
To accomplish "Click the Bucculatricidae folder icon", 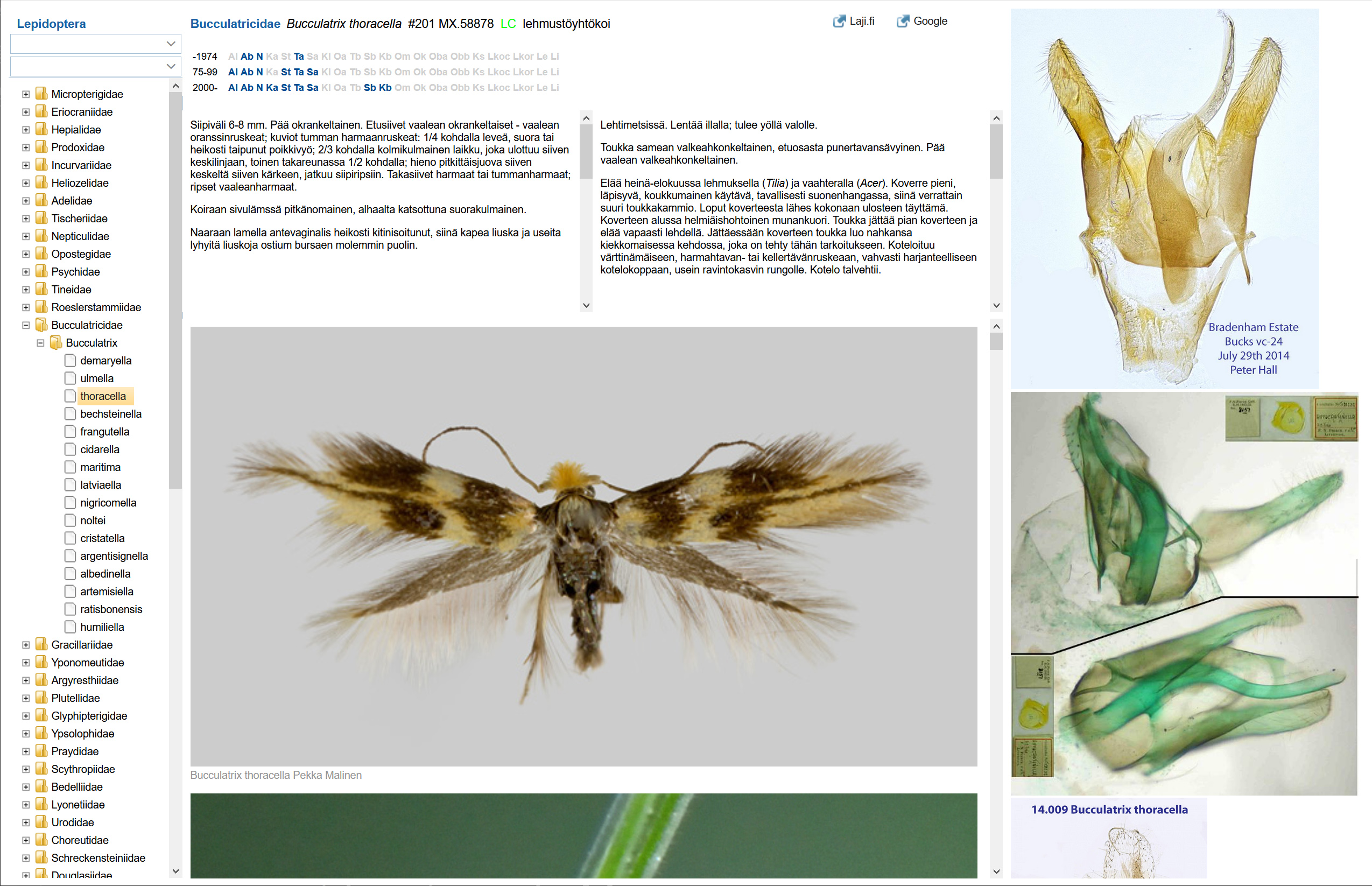I will coord(41,325).
